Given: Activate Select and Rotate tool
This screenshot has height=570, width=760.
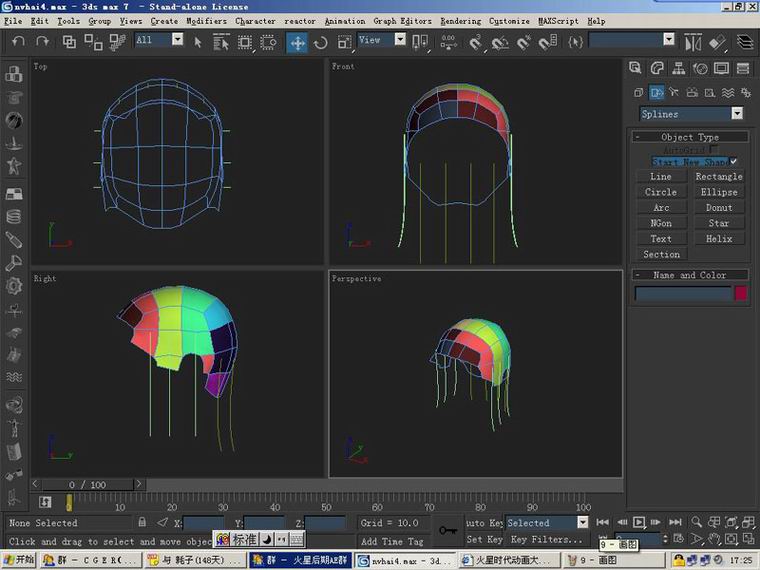Looking at the screenshot, I should click(x=320, y=43).
